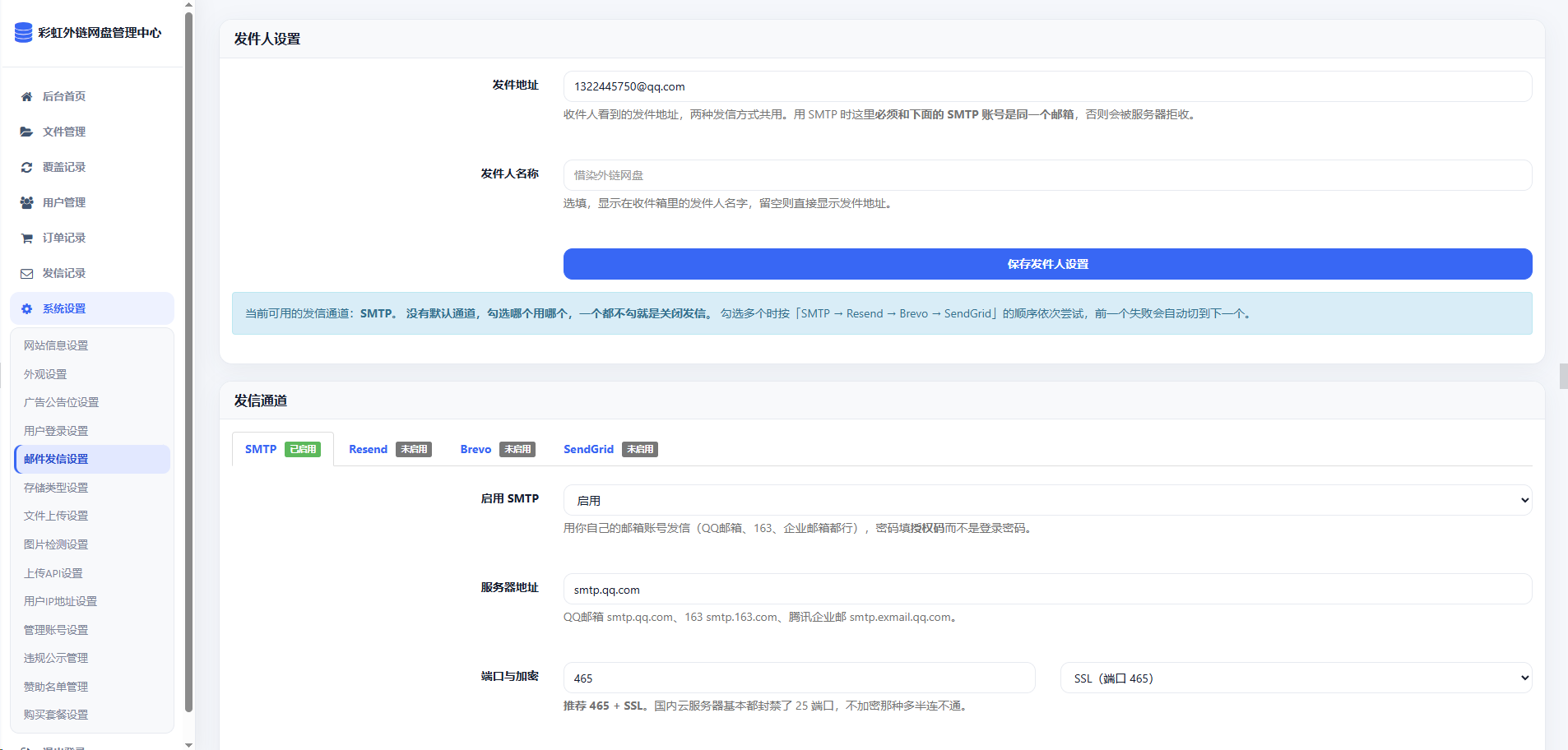Switch to the SMTP channel tab
The height and width of the screenshot is (750, 1568).
283,449
